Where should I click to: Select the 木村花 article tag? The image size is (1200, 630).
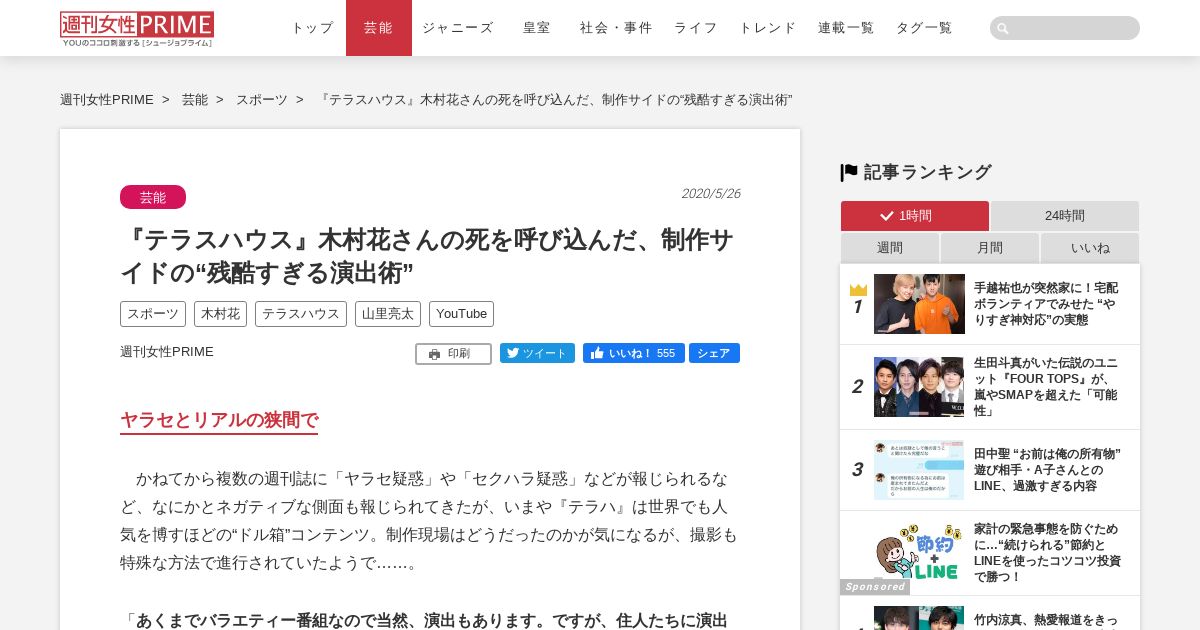tap(220, 314)
